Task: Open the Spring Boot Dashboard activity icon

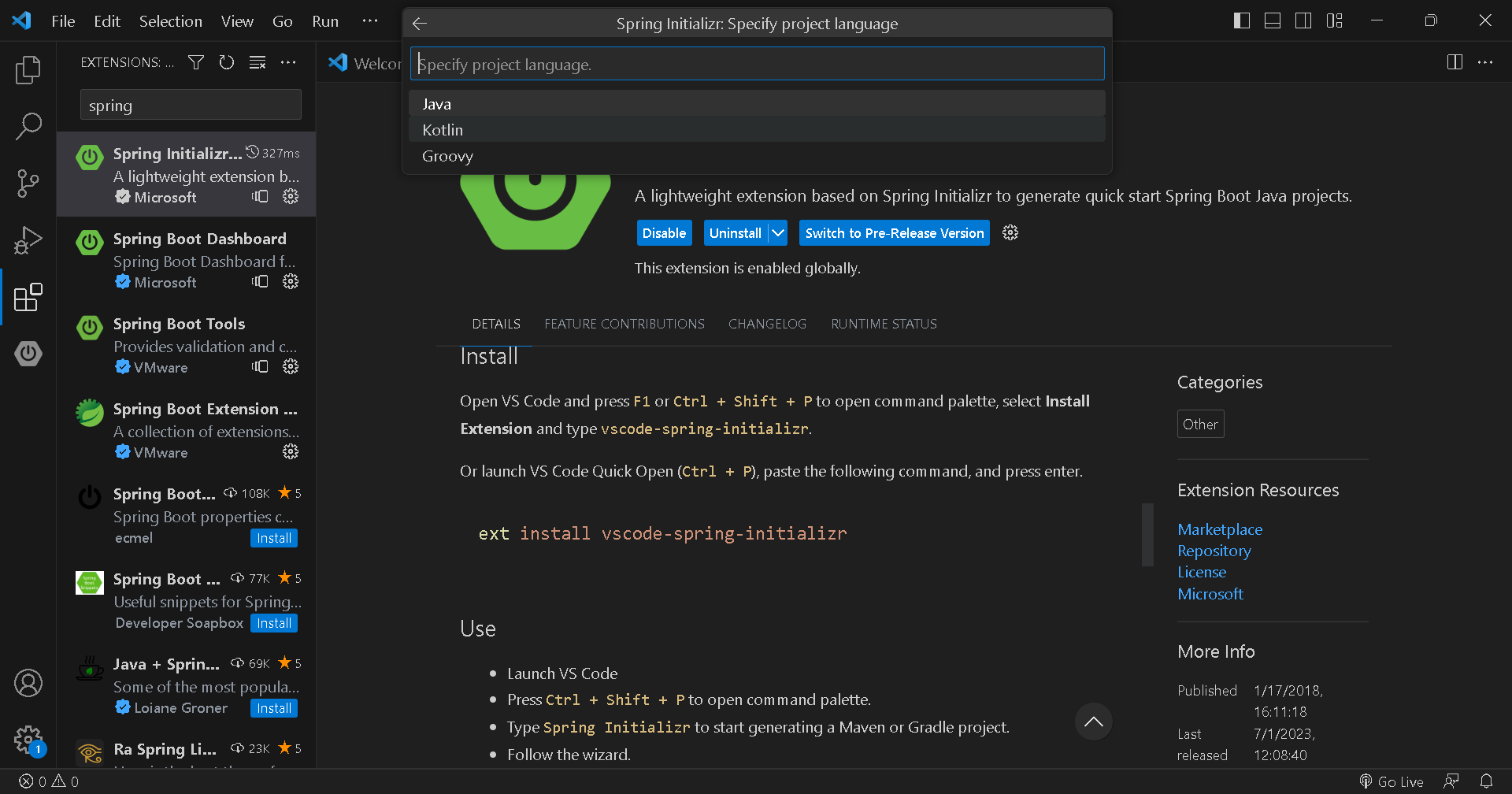Action: pos(28,354)
